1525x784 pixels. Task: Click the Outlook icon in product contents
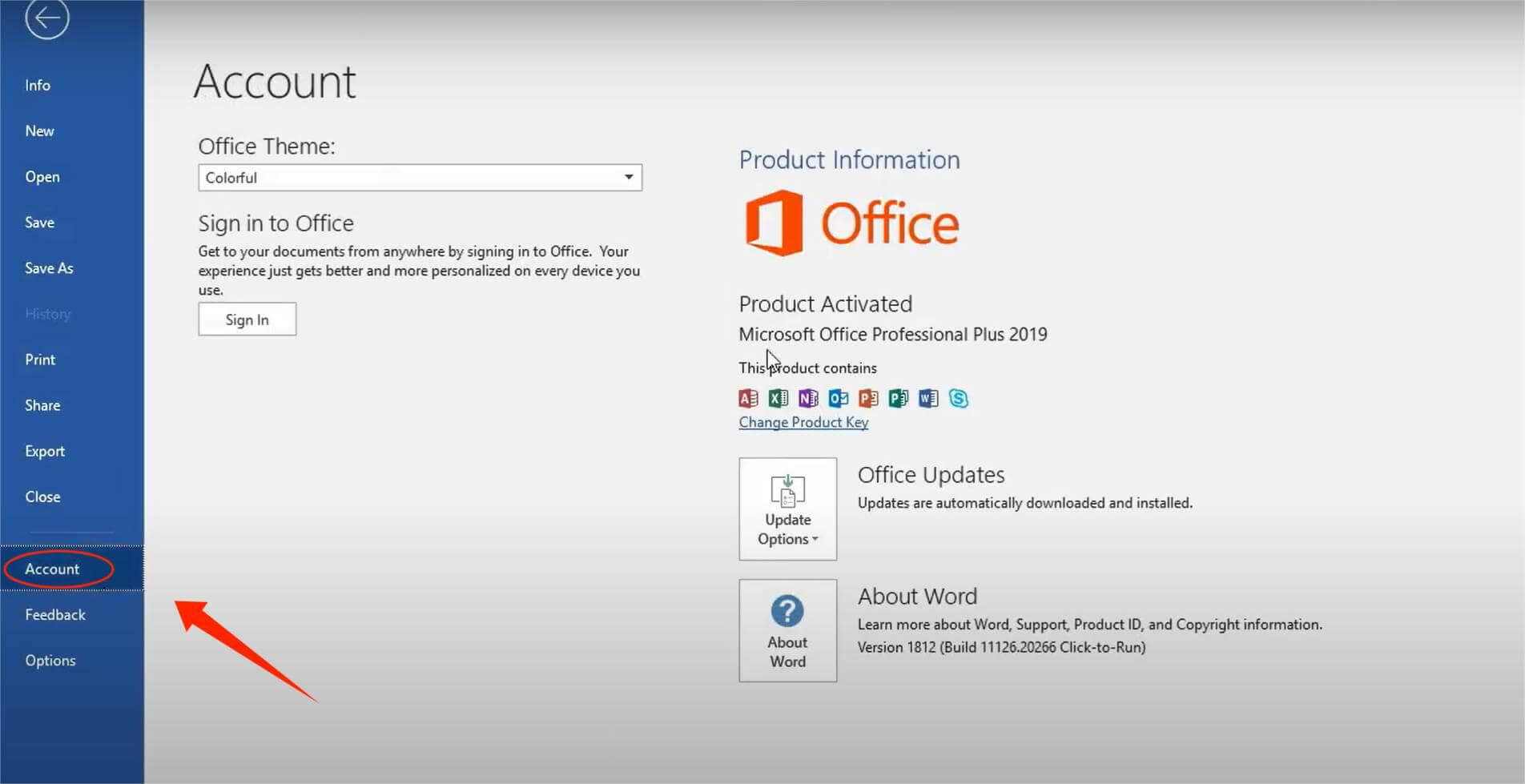point(837,398)
